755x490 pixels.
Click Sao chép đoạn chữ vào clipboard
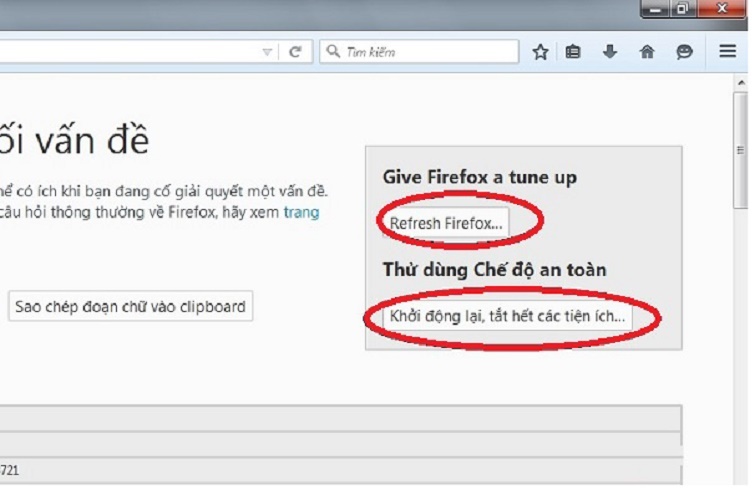(x=130, y=307)
